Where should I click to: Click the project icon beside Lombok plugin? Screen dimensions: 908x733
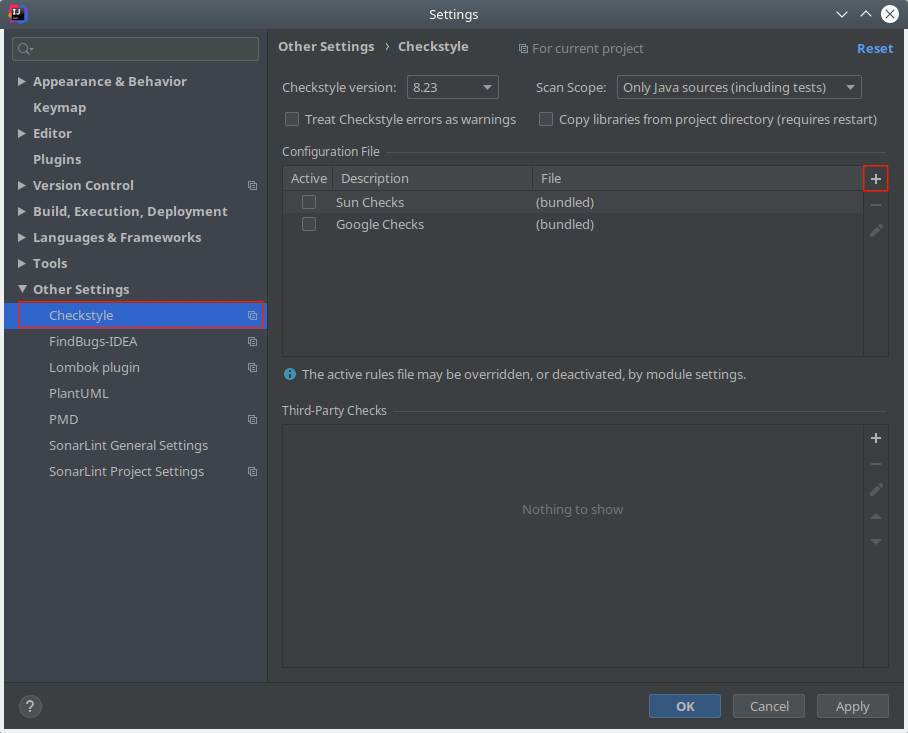252,368
